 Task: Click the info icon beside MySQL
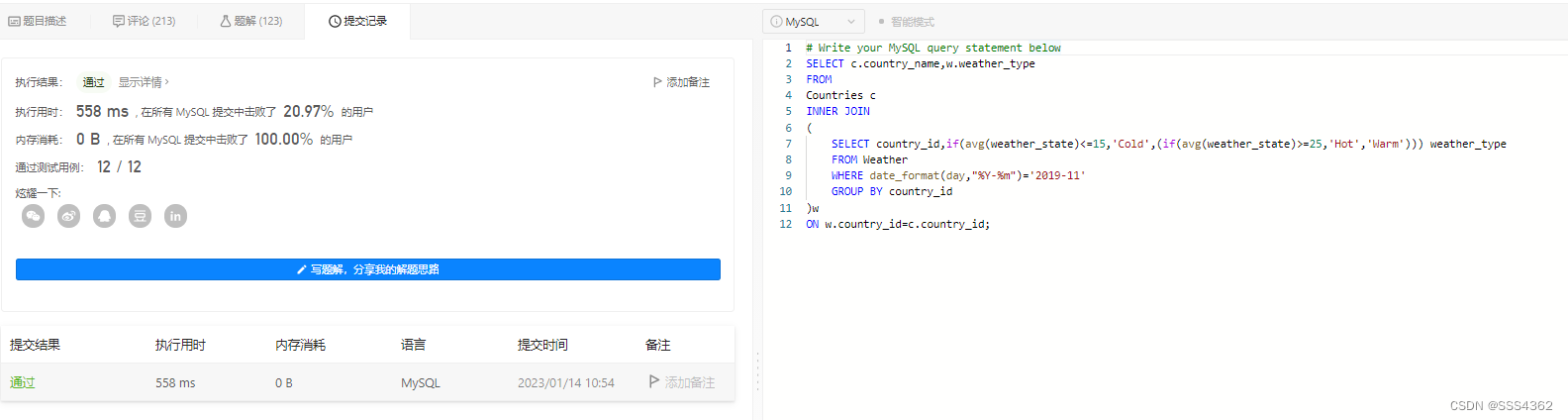point(776,22)
